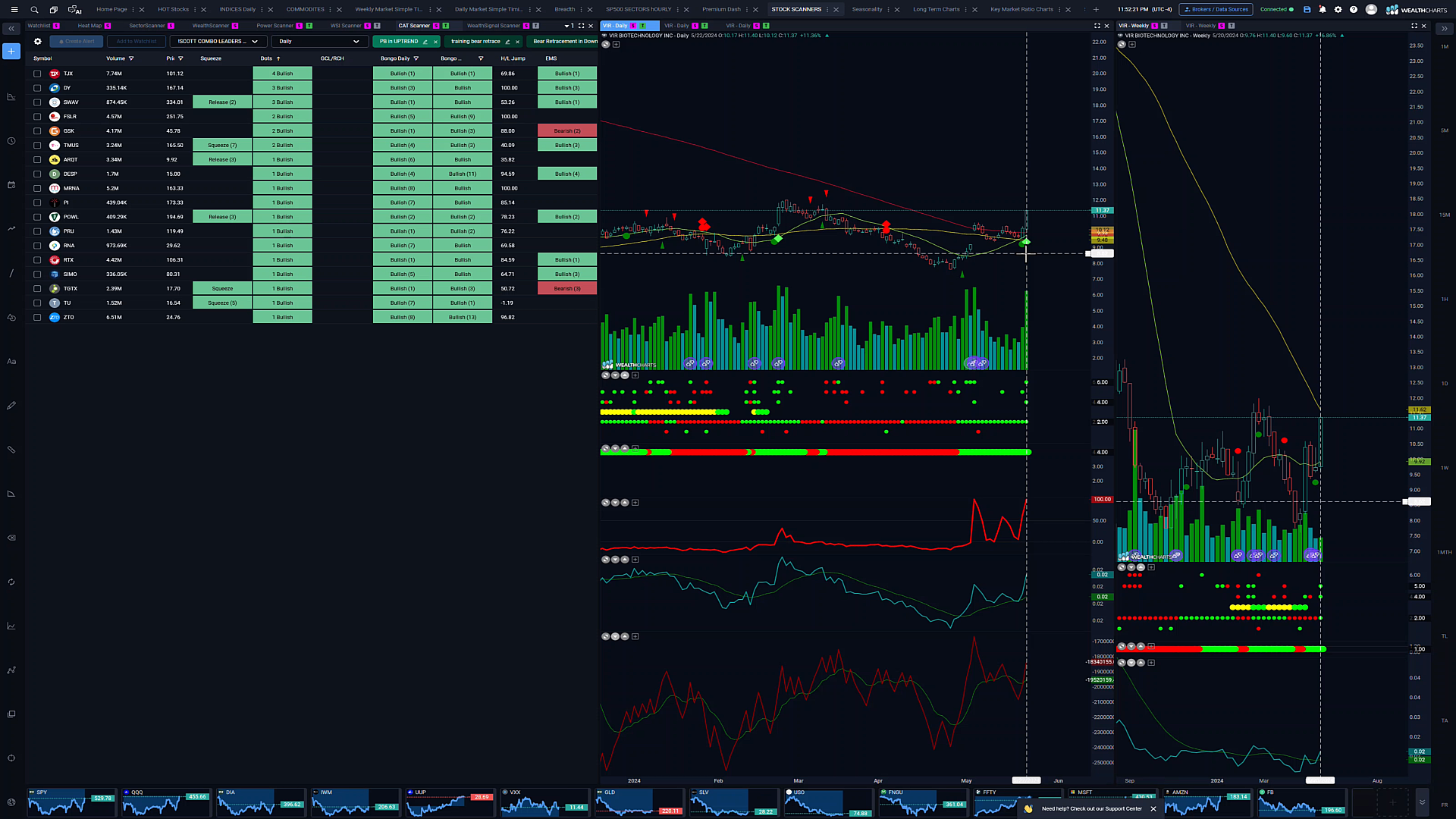Select the pencil drawing tool in the left sidebar
The width and height of the screenshot is (1456, 819).
[x=11, y=406]
